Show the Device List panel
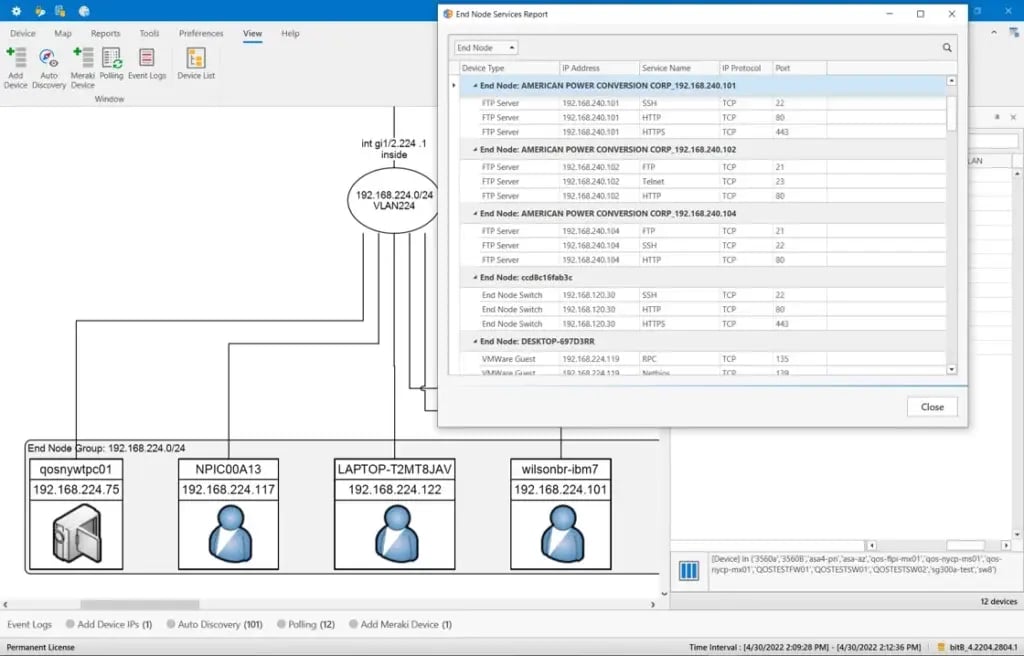 click(196, 60)
